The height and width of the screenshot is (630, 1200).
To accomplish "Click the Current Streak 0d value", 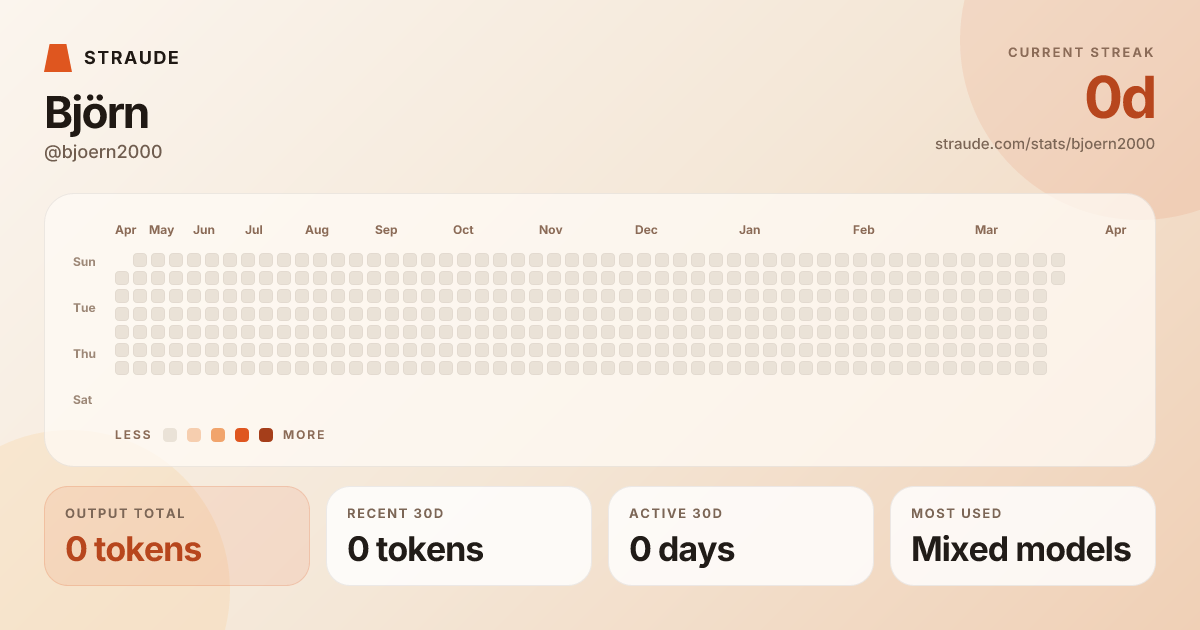I will (x=1120, y=99).
